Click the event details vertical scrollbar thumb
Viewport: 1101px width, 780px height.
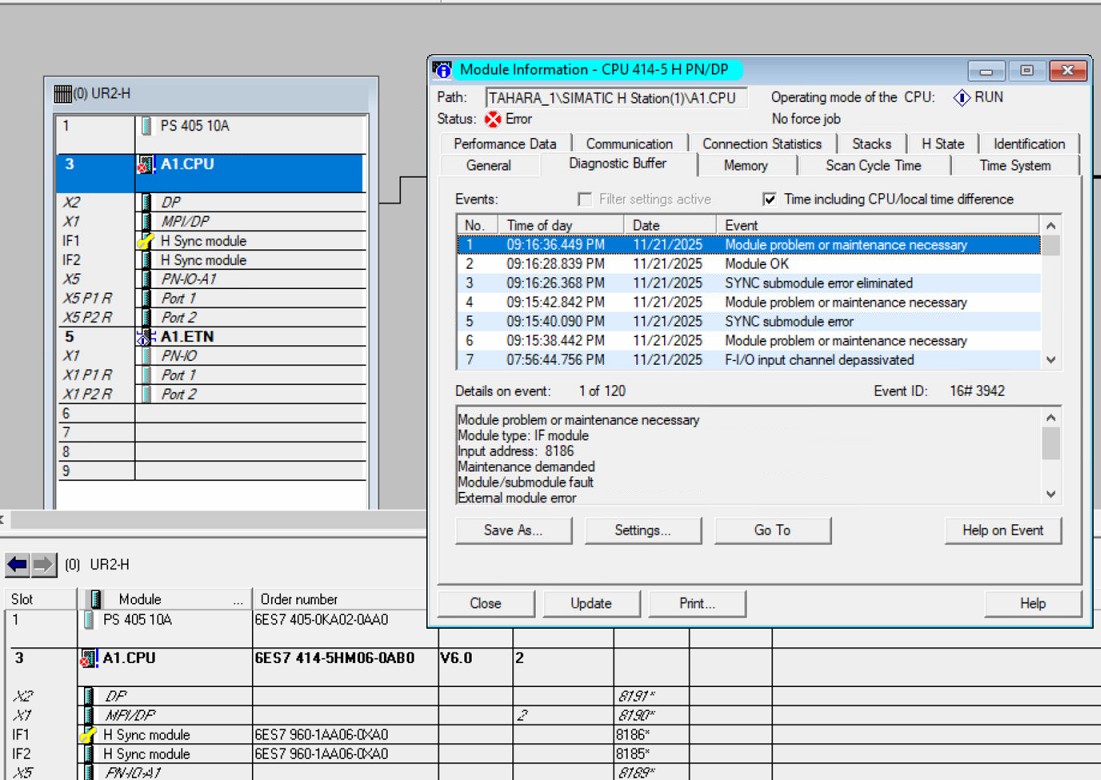(x=1050, y=443)
